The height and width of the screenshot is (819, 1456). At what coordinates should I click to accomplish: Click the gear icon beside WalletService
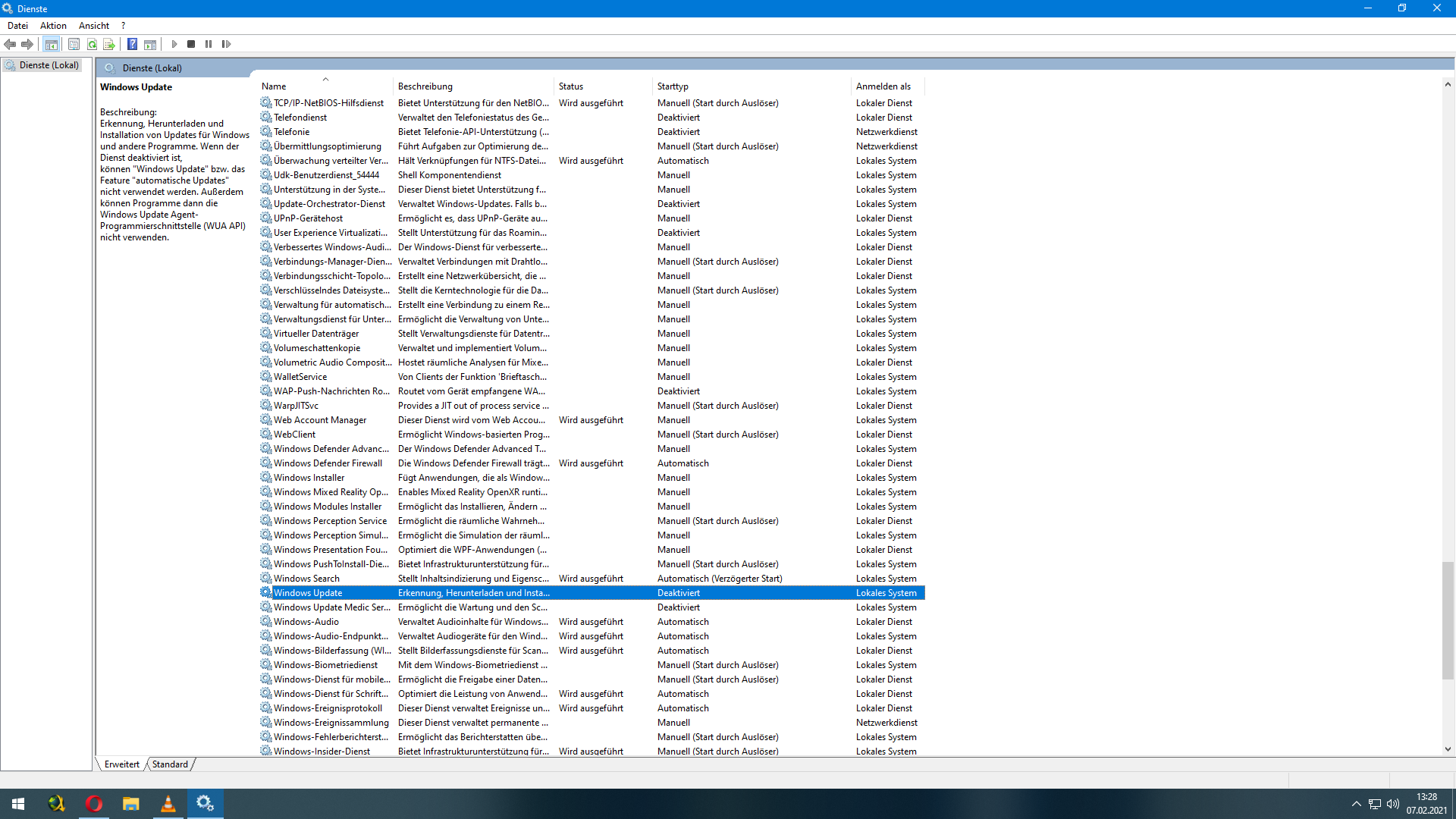coord(265,376)
